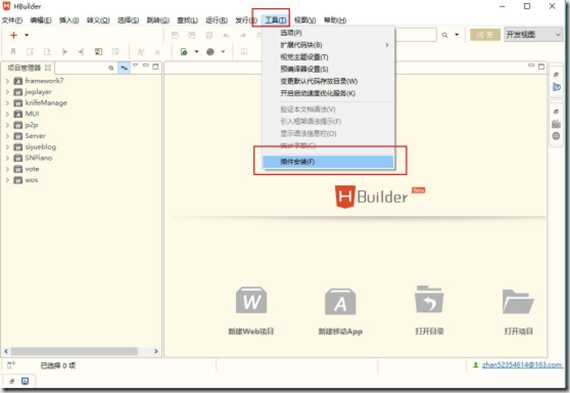Open the 帮助(H) menu

(335, 20)
